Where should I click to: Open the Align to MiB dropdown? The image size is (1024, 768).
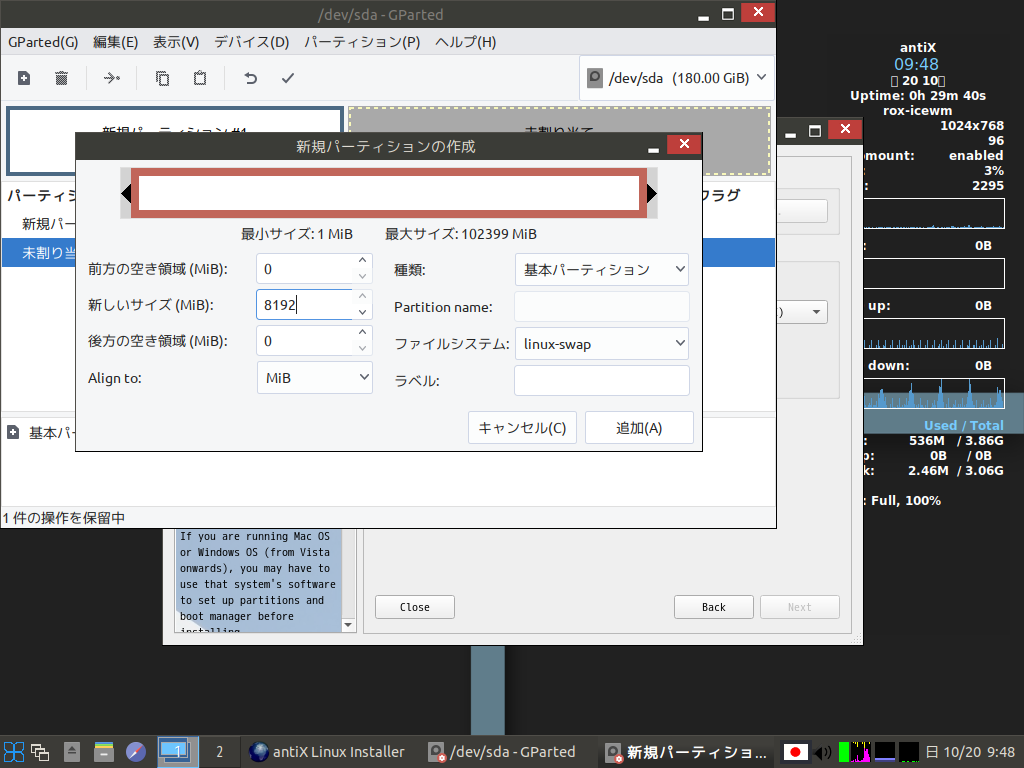tap(315, 377)
